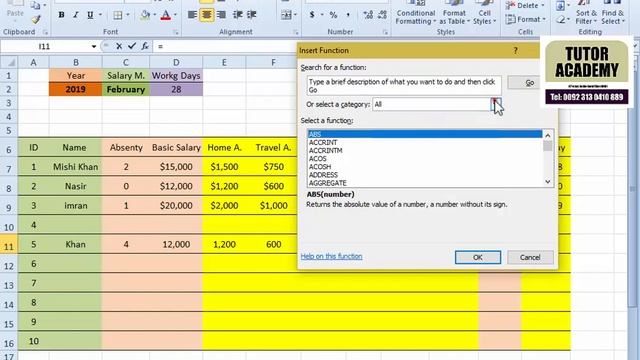Image resolution: width=640 pixels, height=360 pixels.
Task: Expand Alignment dialog launcher
Action: click(x=296, y=32)
